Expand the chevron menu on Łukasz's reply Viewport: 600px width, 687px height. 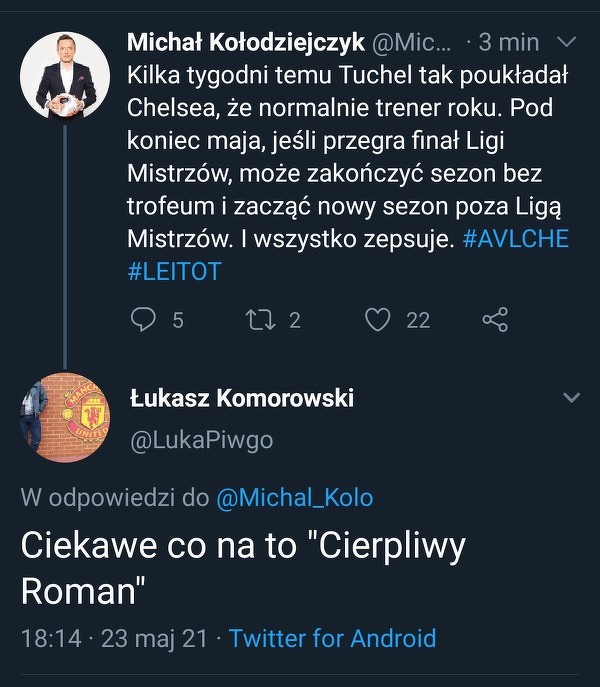click(x=572, y=397)
